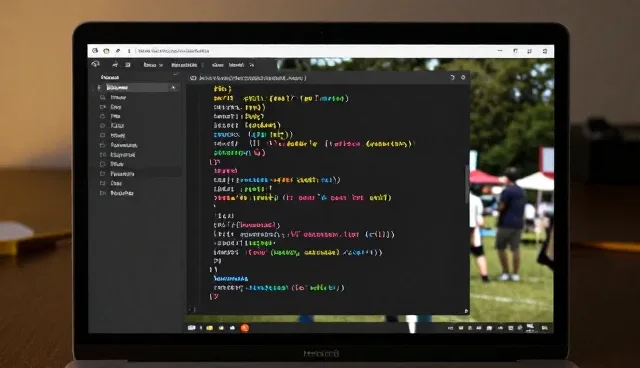
Task: Click the yellow round icon in the browser bar
Action: click(106, 51)
